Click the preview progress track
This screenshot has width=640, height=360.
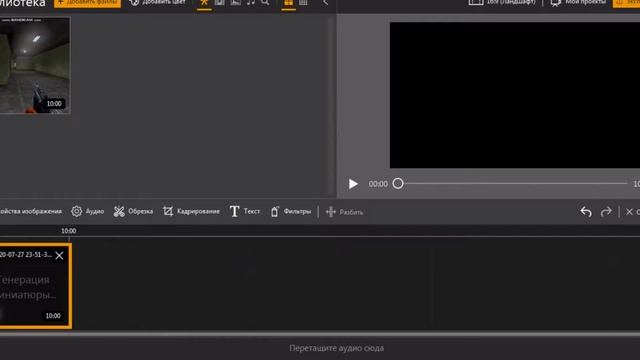[514, 183]
